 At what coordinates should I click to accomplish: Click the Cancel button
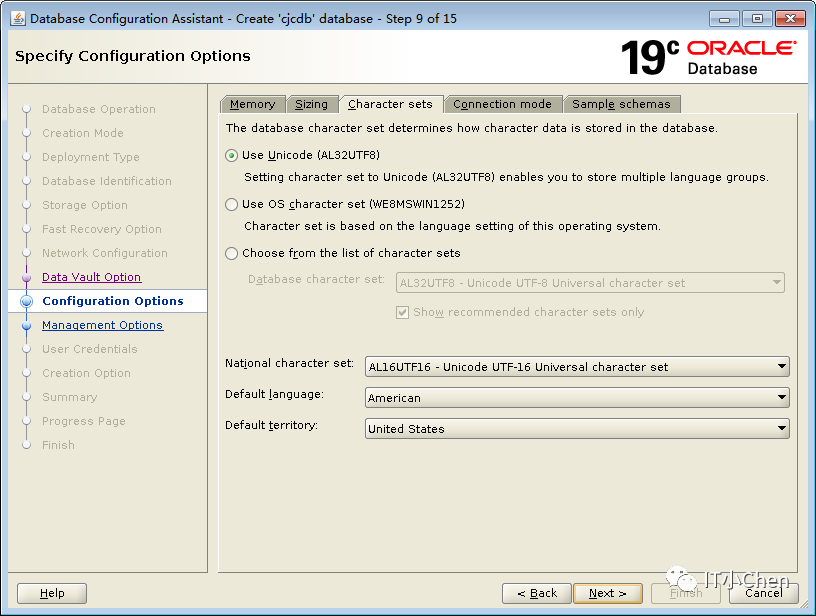(763, 593)
